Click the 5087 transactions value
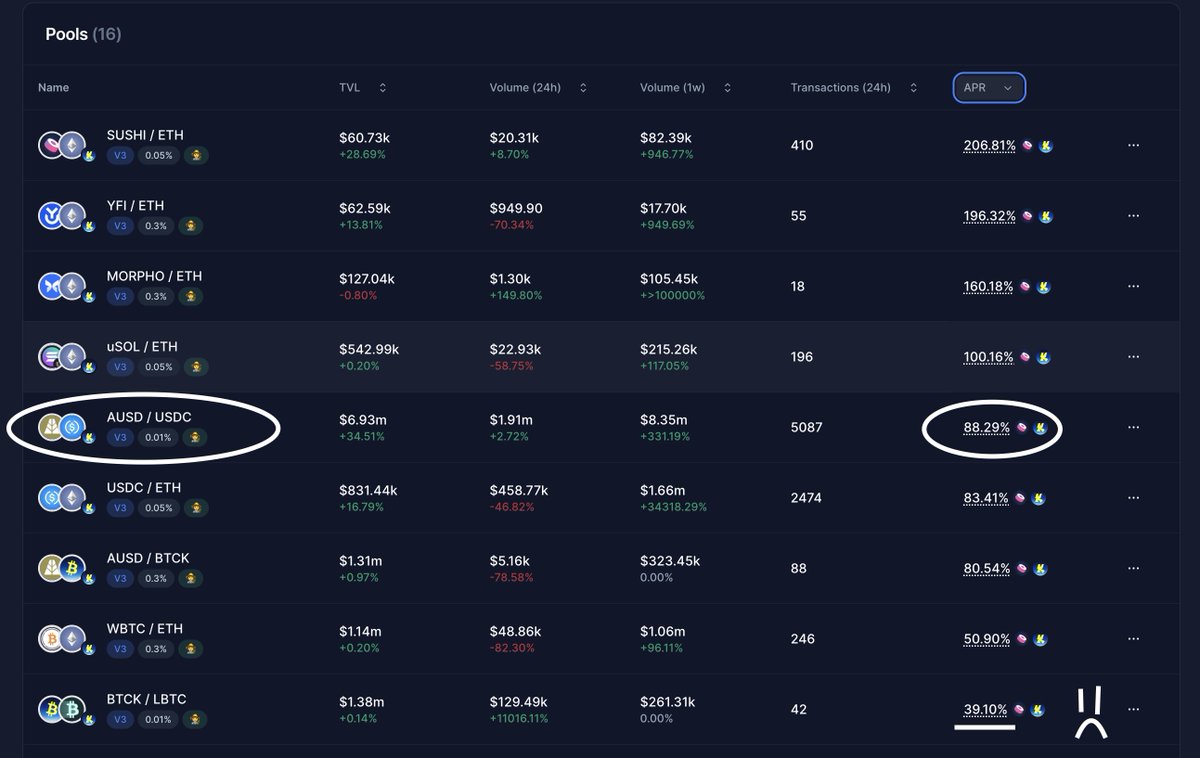 (x=806, y=427)
